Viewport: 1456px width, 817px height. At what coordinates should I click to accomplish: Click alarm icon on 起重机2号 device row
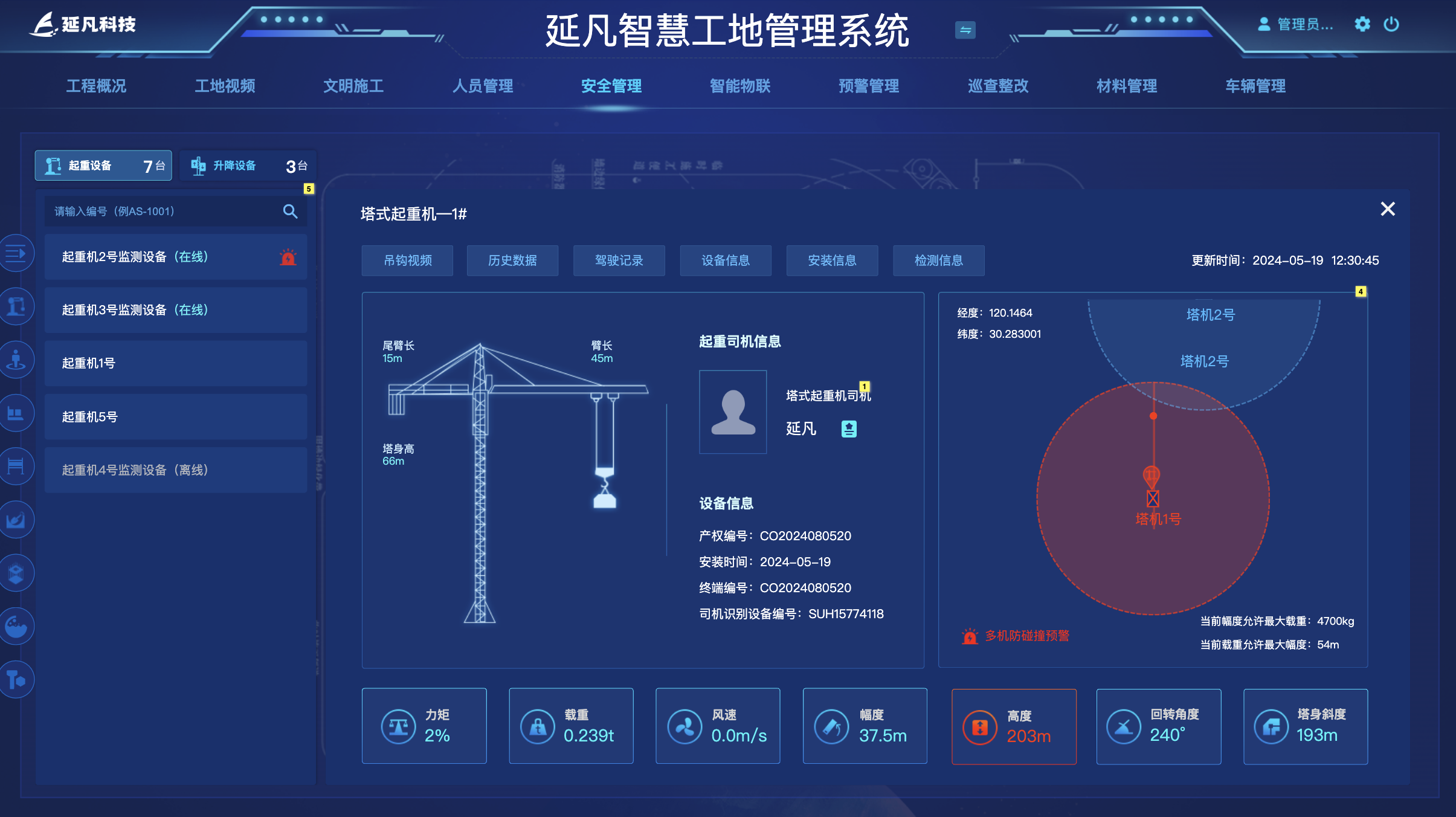288,257
